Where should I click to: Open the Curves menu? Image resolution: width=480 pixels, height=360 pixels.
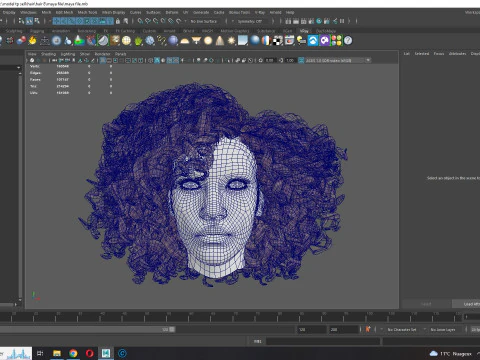pyautogui.click(x=136, y=12)
